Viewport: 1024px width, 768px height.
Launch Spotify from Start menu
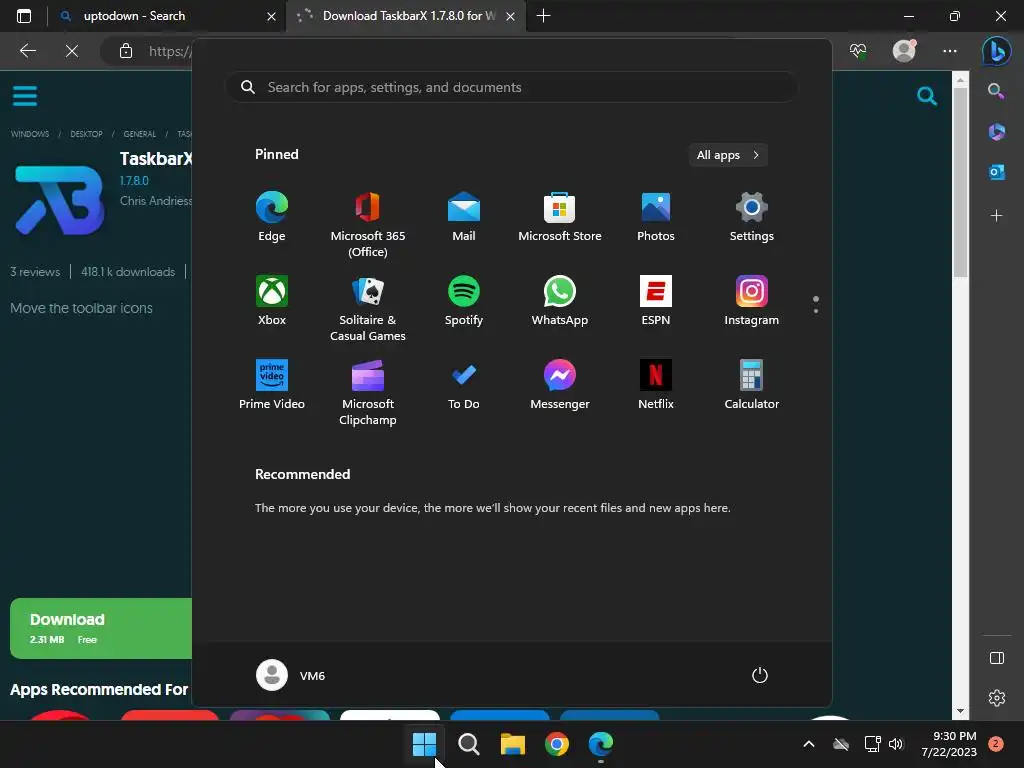click(x=464, y=301)
